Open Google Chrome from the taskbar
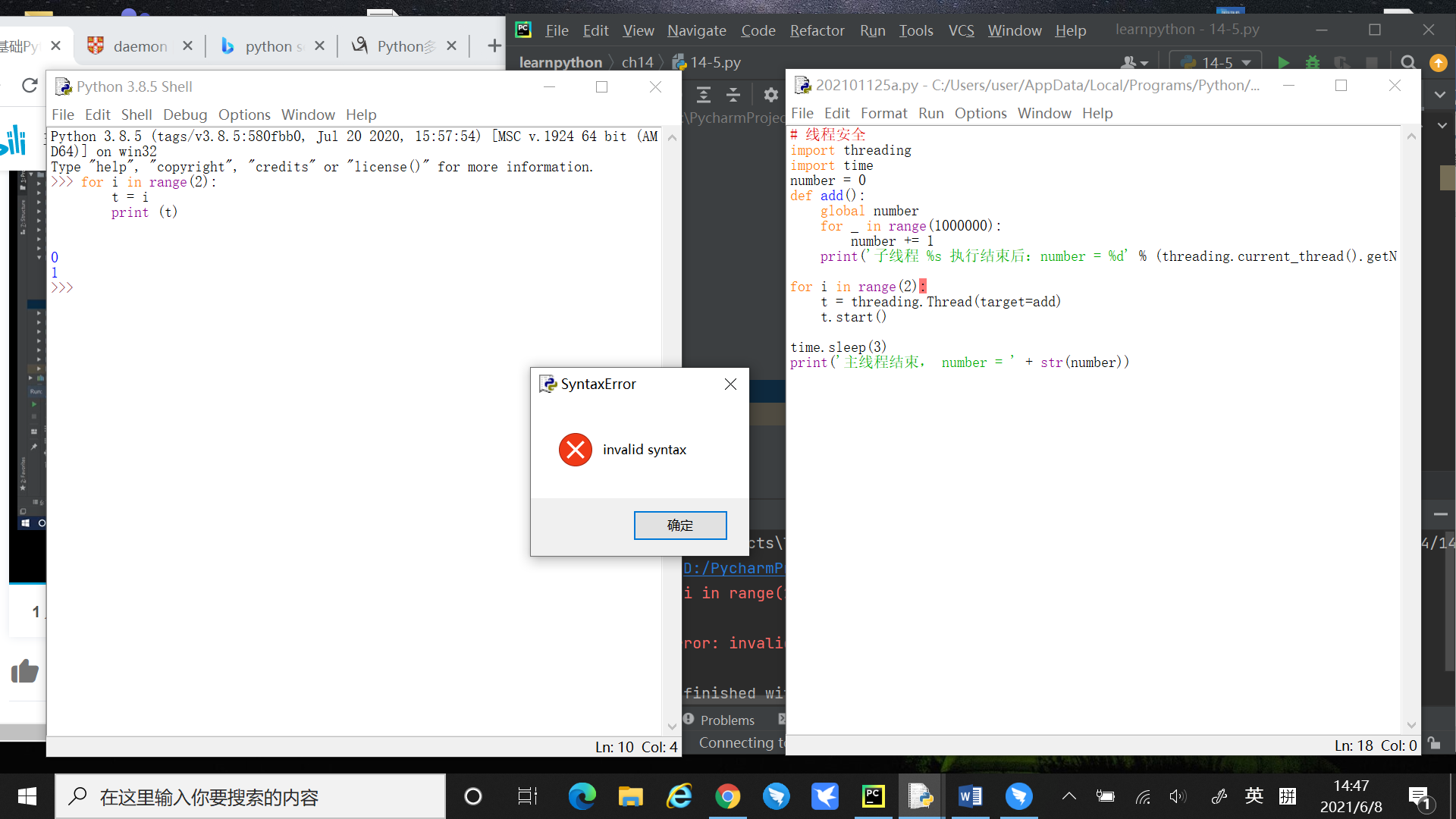The image size is (1456, 819). click(727, 796)
